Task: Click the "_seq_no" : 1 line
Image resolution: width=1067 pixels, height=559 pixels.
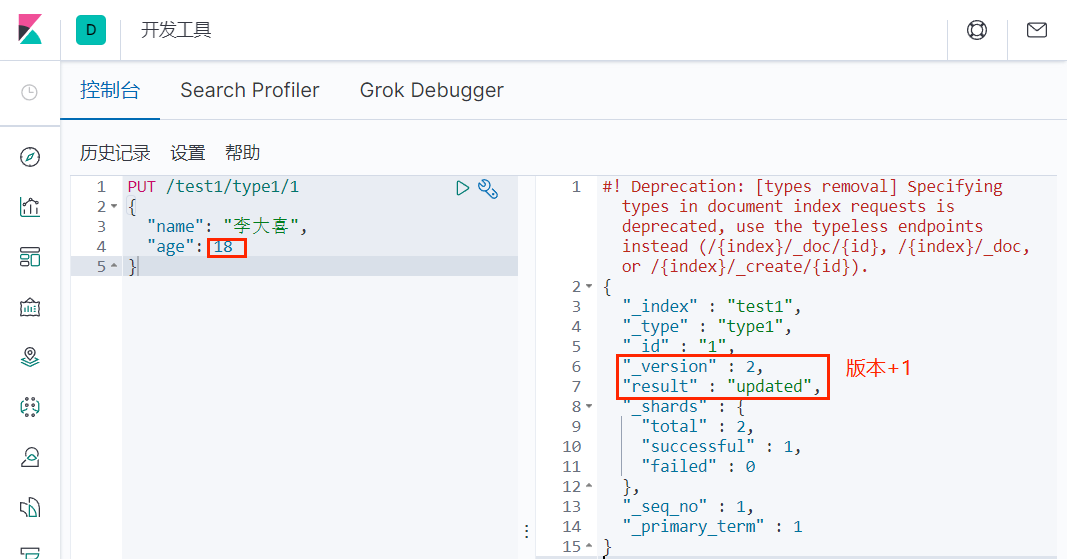Action: click(x=688, y=507)
